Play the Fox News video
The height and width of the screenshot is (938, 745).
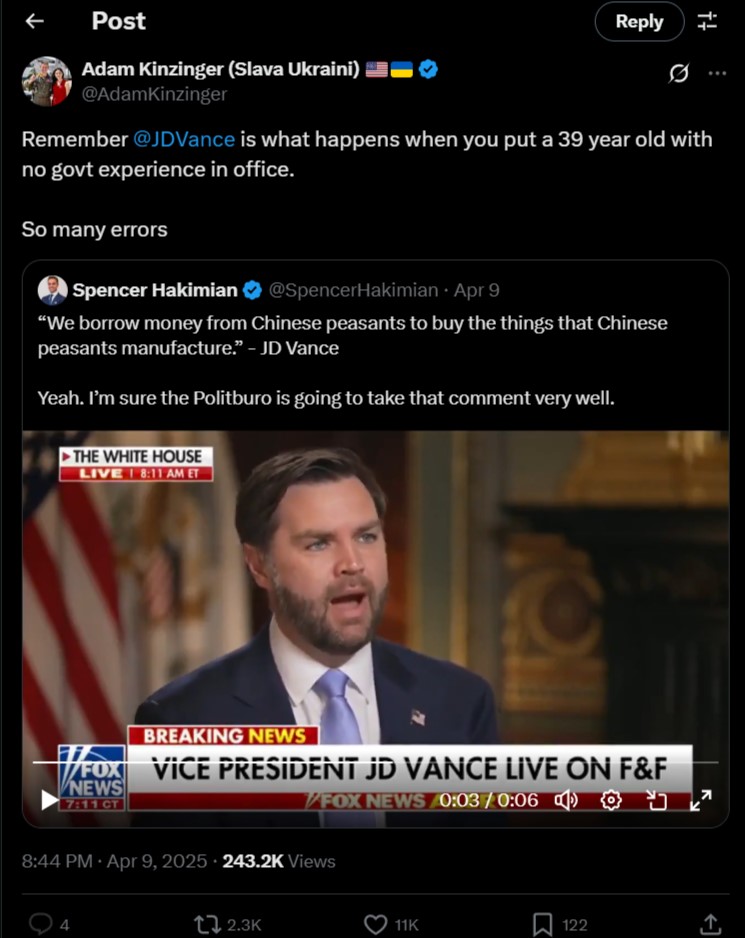49,799
